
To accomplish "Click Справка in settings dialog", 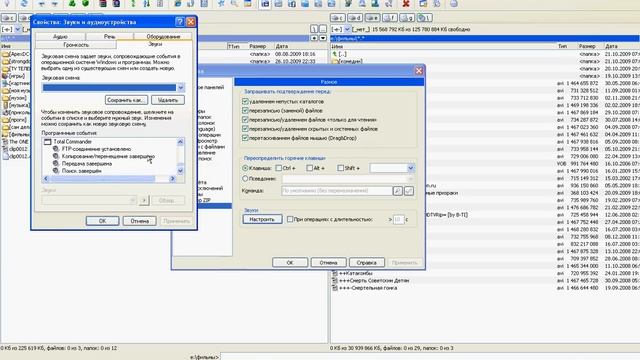I will pyautogui.click(x=367, y=262).
